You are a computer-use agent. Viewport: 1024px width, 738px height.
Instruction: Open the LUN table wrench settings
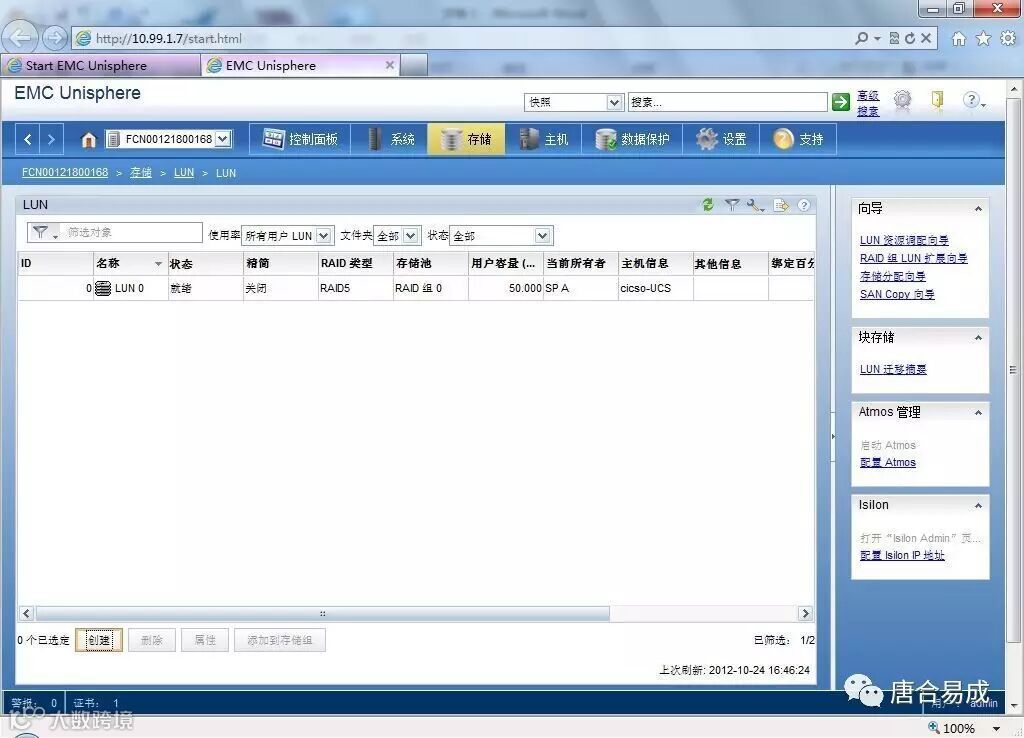point(756,205)
